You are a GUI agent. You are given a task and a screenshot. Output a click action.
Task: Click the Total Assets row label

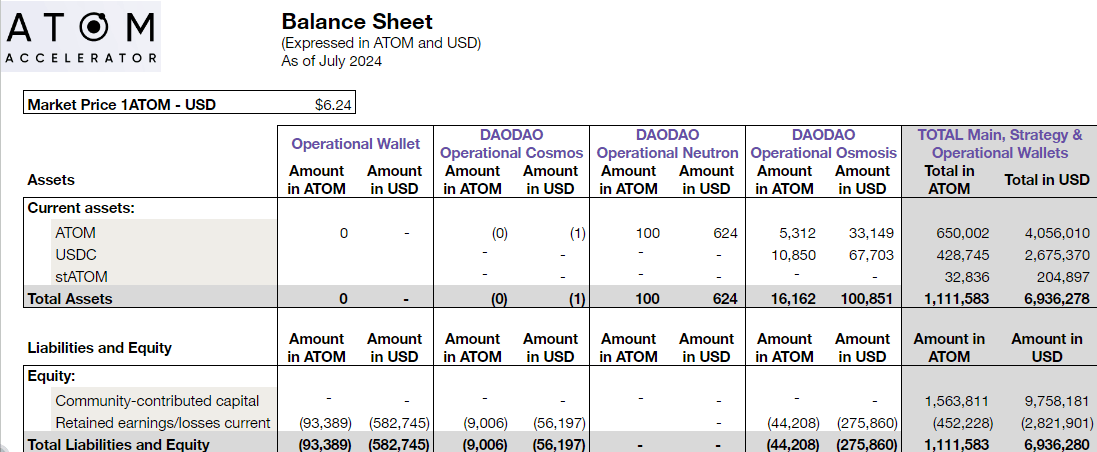pos(70,298)
